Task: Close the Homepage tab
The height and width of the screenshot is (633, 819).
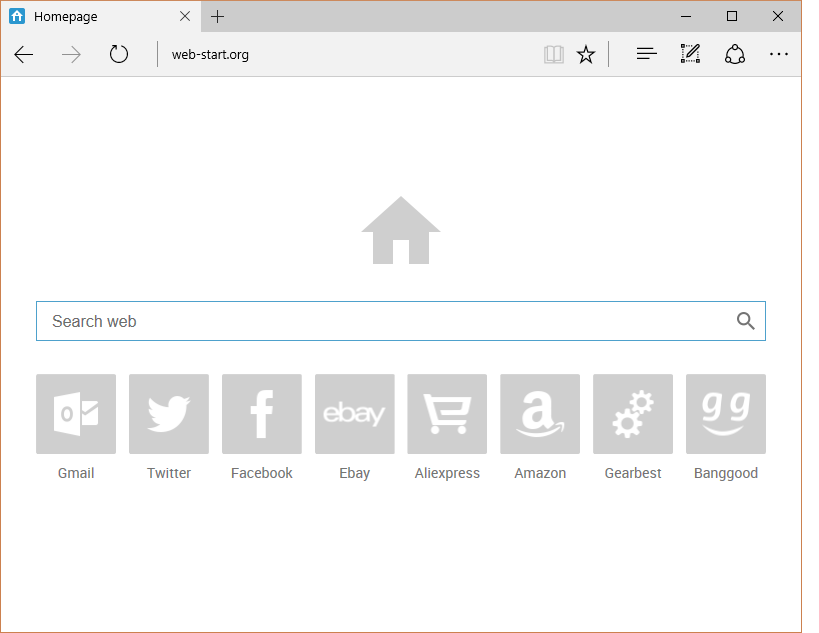Action: point(185,17)
